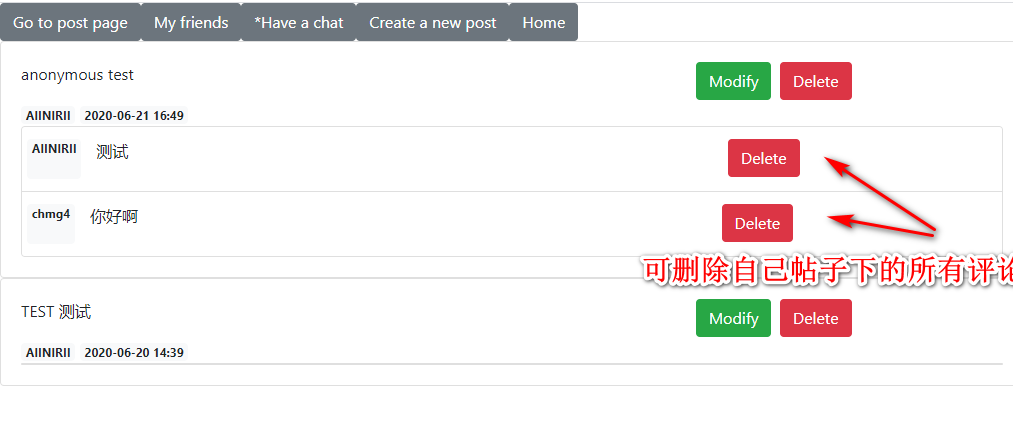Screen dimensions: 1013x433
Task: Click the "anonymous test" post title
Action: [x=77, y=75]
